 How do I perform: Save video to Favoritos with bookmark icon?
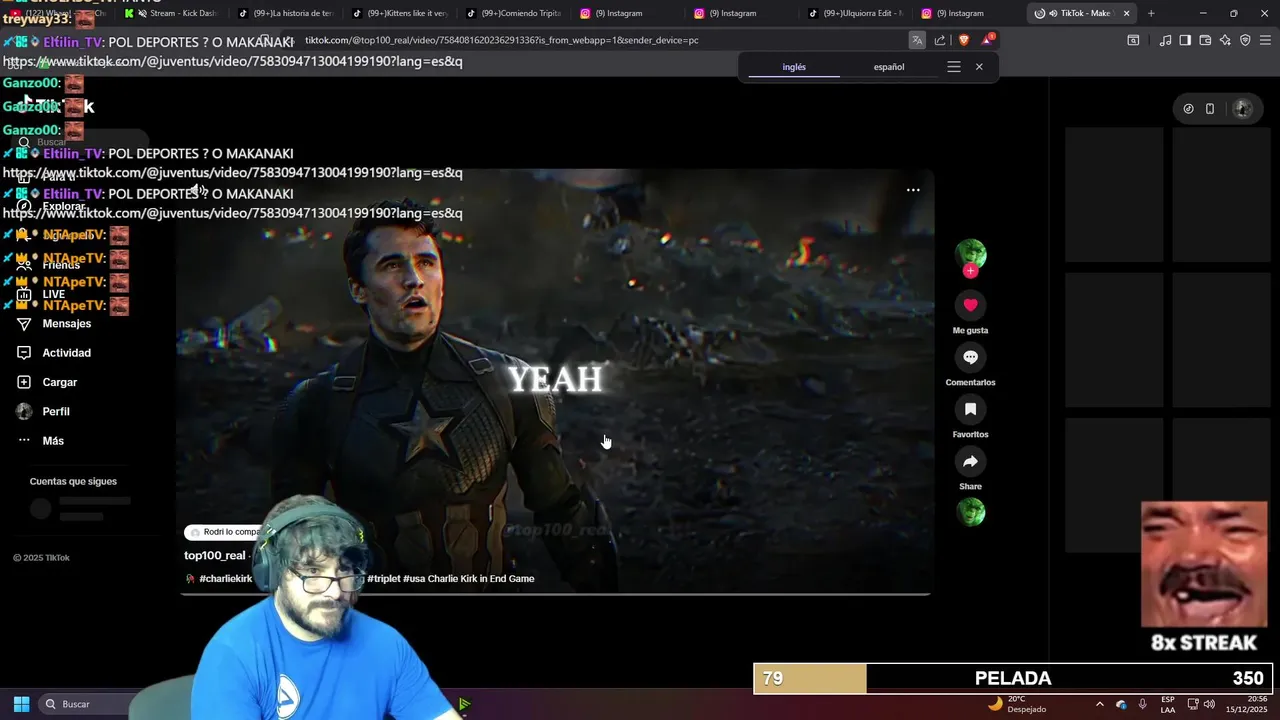pos(970,409)
